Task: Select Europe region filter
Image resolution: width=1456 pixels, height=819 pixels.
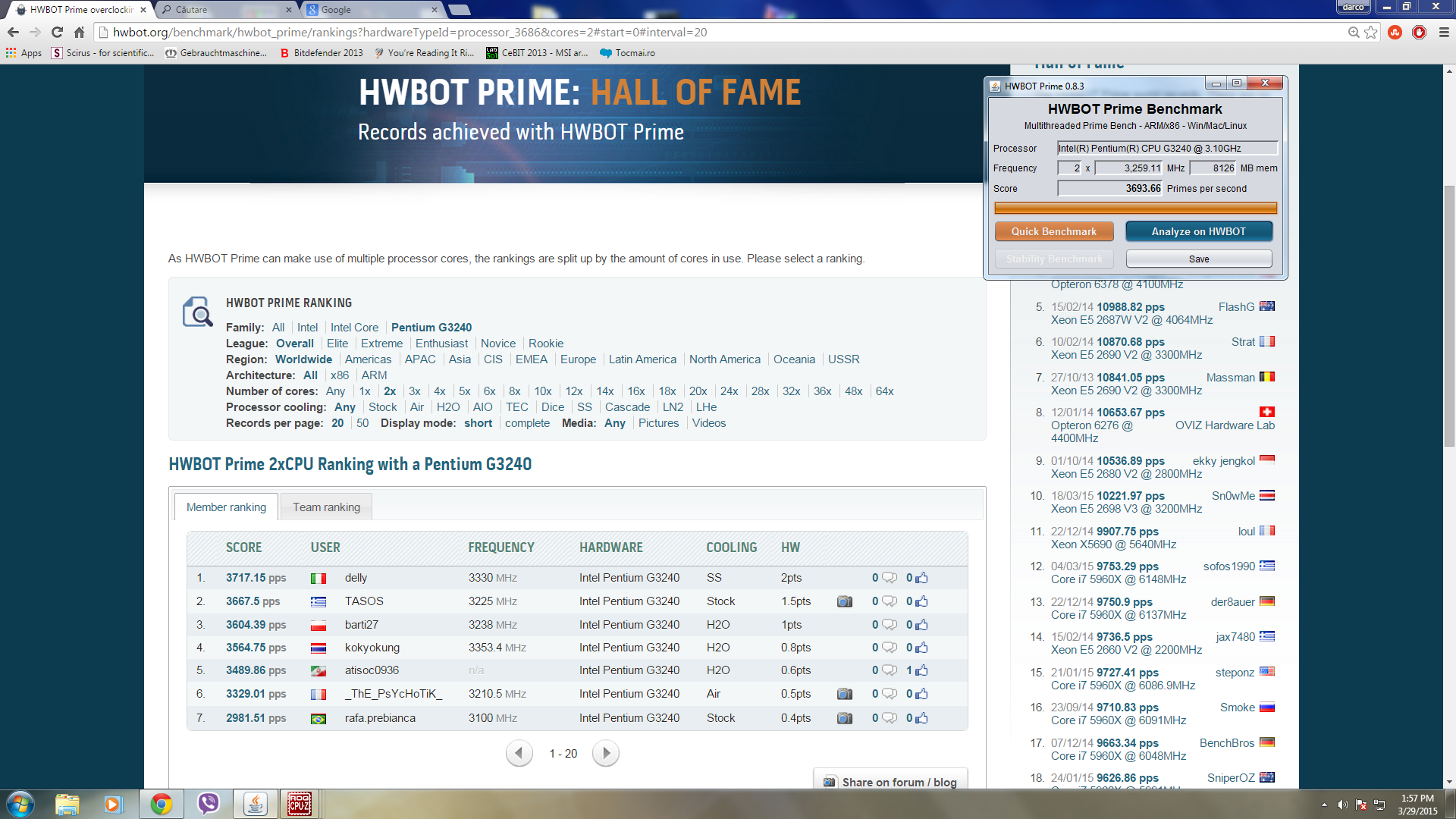Action: pos(578,359)
